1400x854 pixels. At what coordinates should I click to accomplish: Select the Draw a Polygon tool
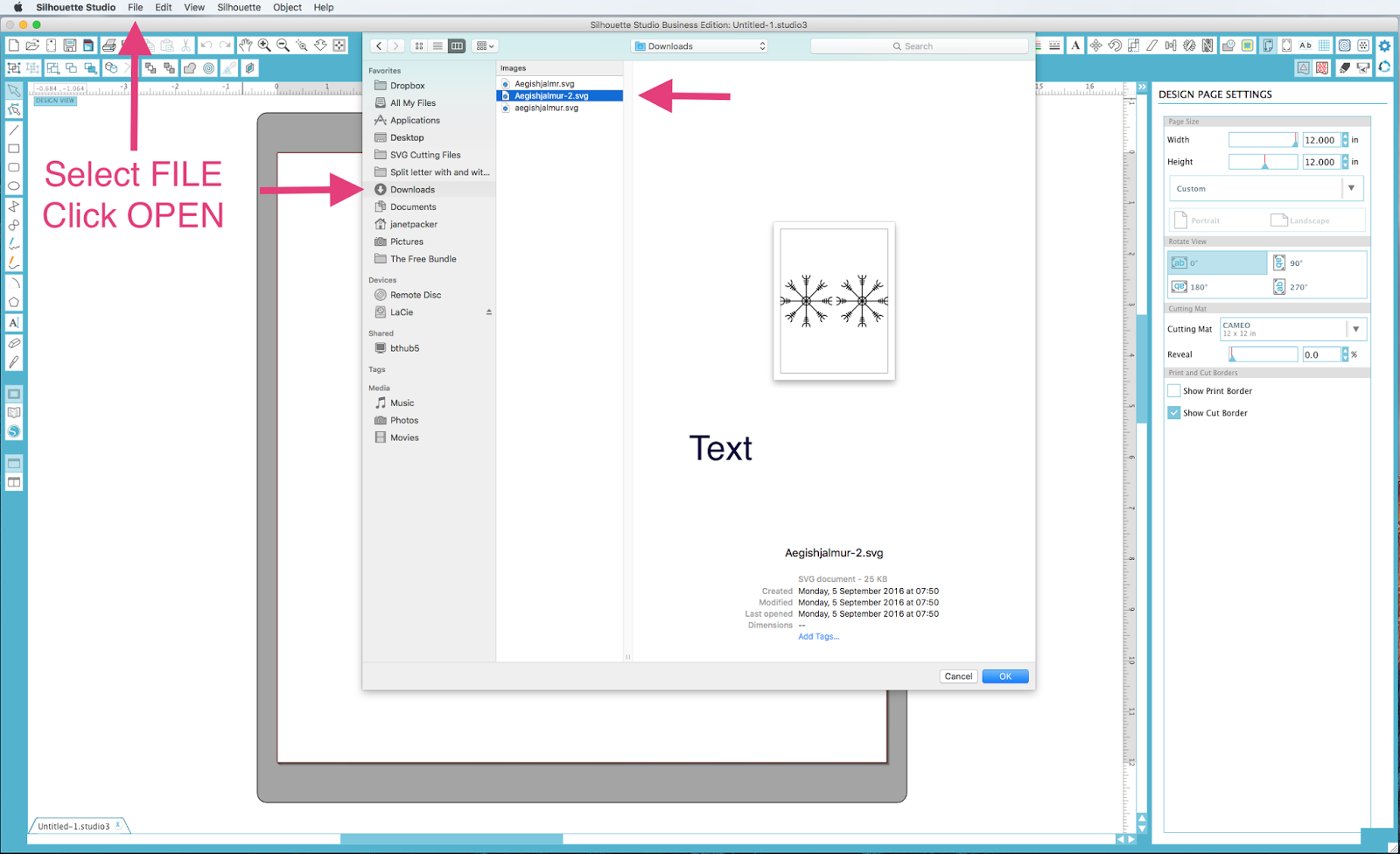[x=14, y=303]
